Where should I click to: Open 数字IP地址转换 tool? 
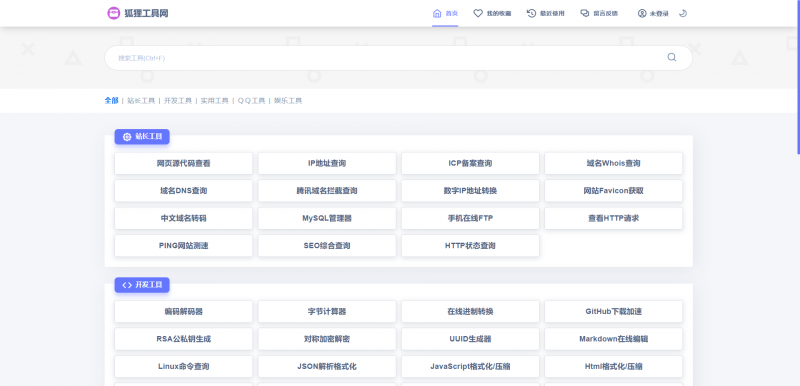[x=470, y=191]
